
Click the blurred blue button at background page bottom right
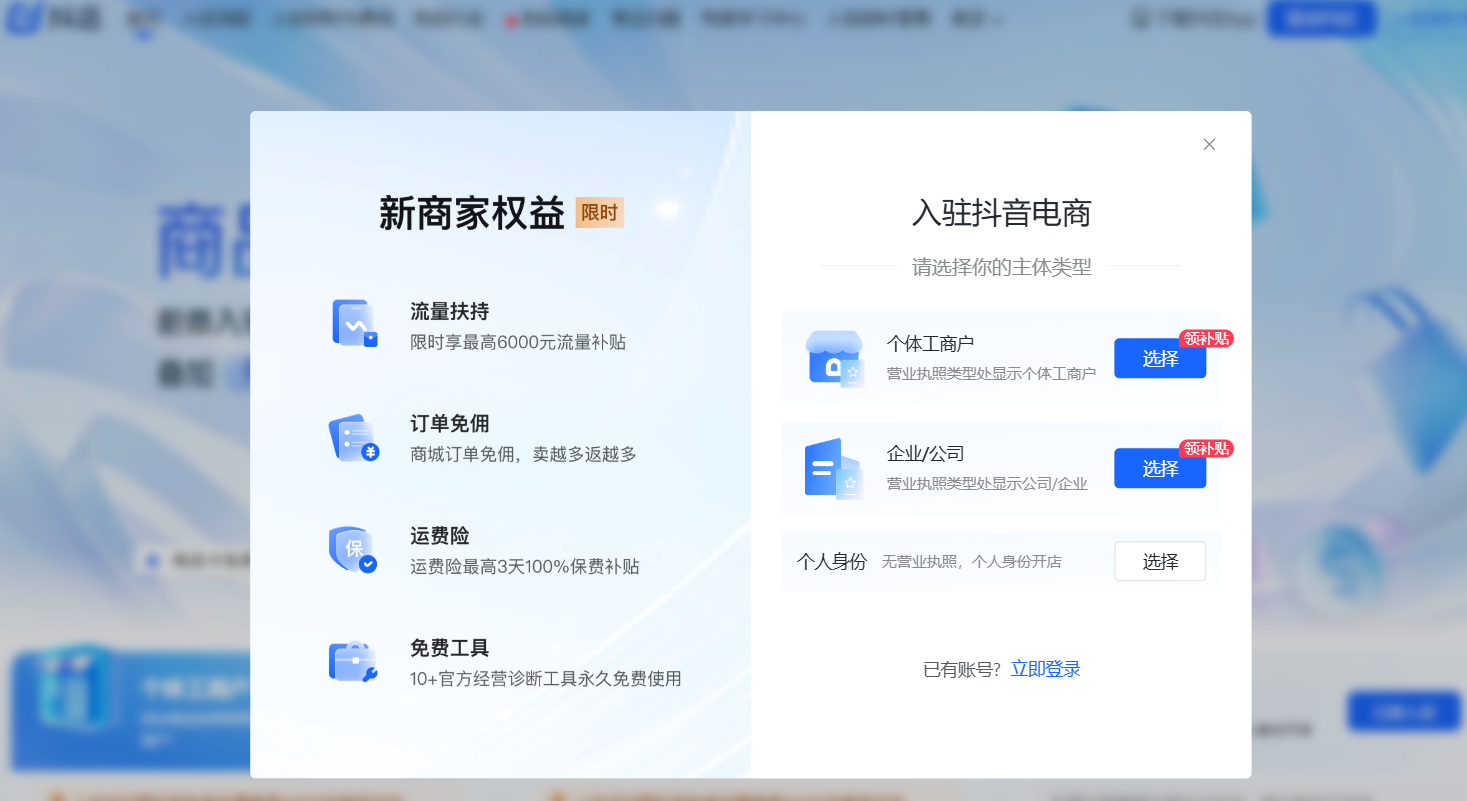[1404, 711]
